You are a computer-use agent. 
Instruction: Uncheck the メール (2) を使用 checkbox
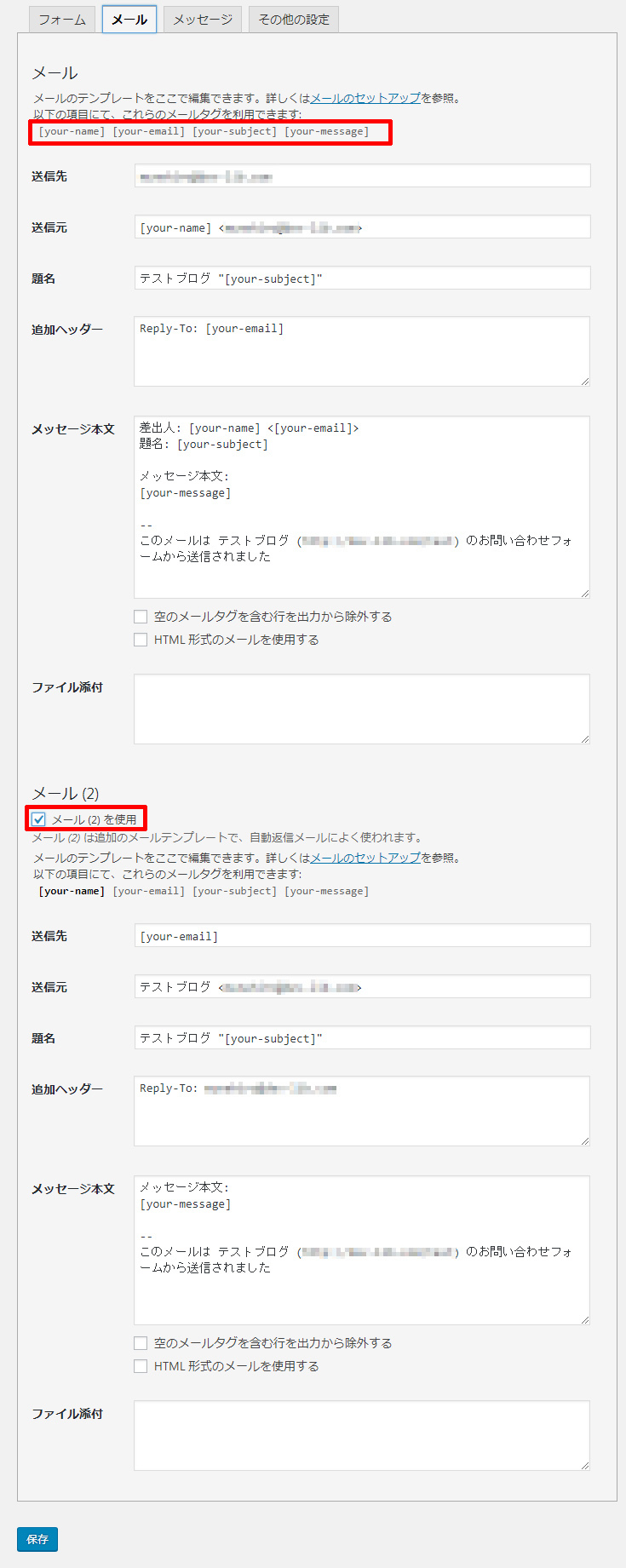[x=39, y=819]
